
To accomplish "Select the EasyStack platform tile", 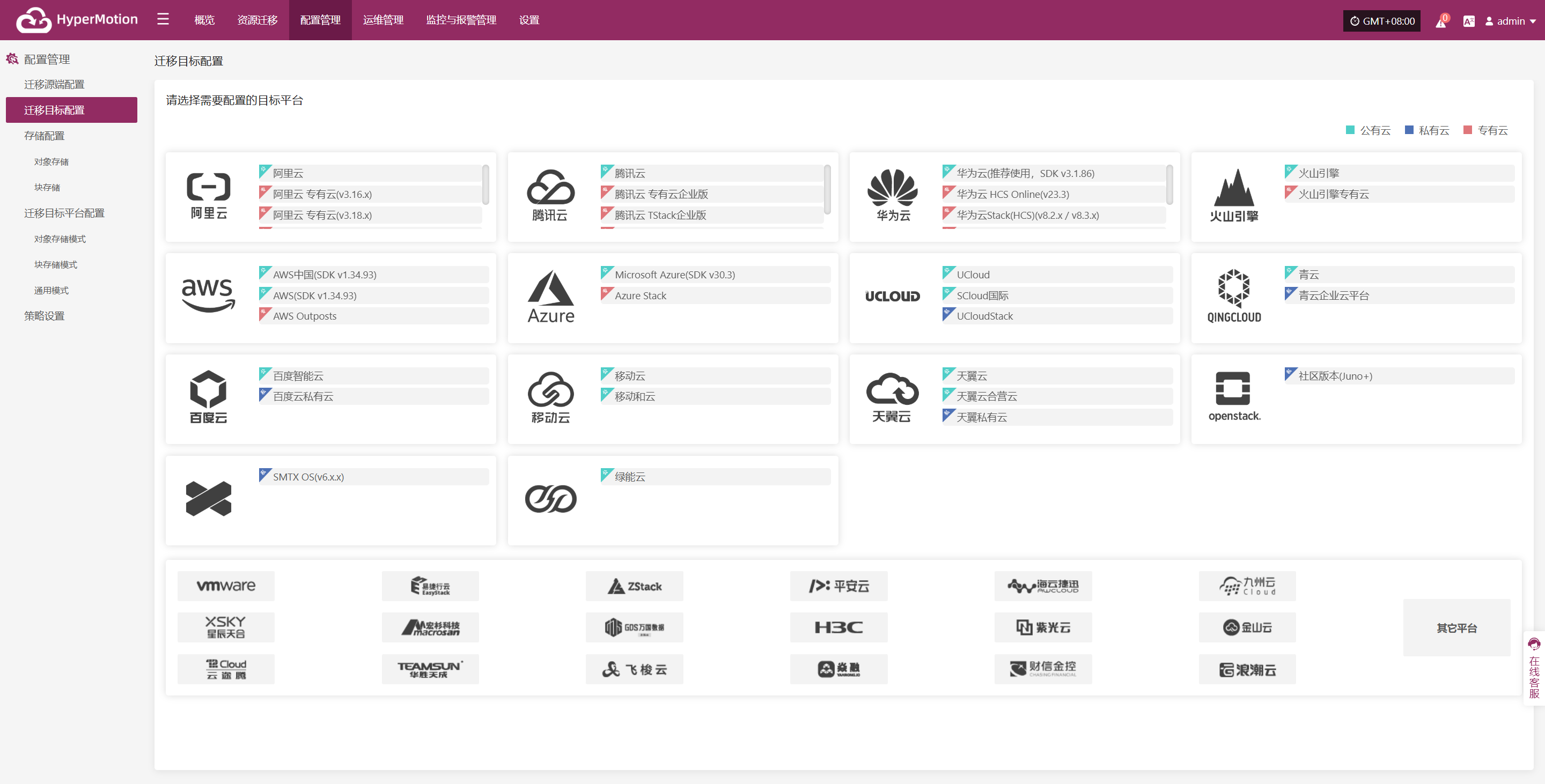I will 430,586.
